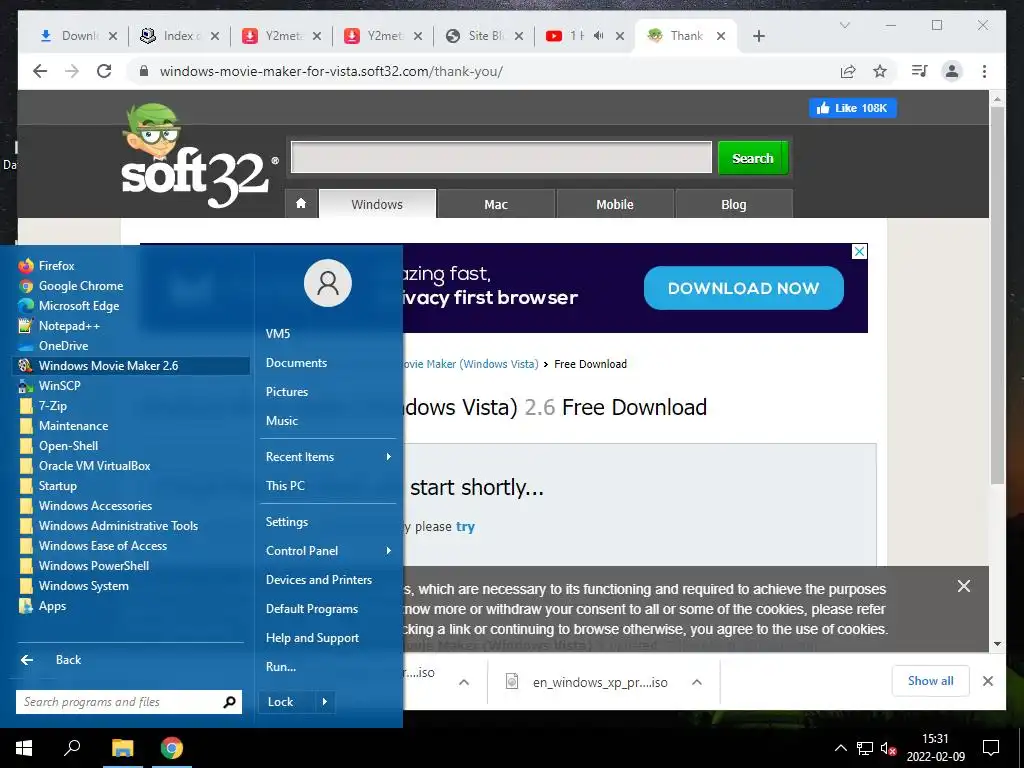Click the Chrome icon on the taskbar
This screenshot has height=768, width=1024.
pyautogui.click(x=172, y=748)
